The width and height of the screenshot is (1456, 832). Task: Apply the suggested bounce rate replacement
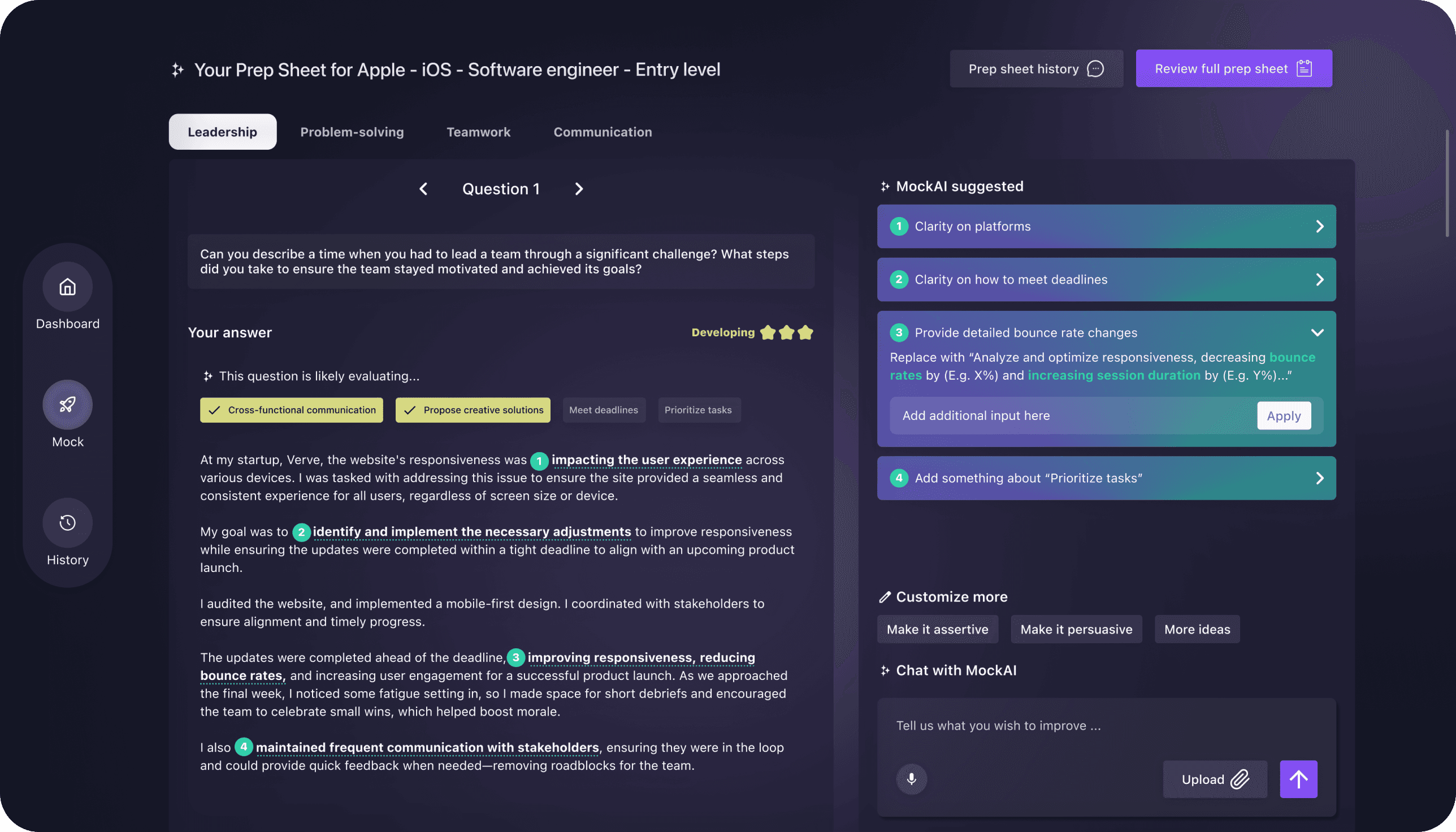[1284, 415]
